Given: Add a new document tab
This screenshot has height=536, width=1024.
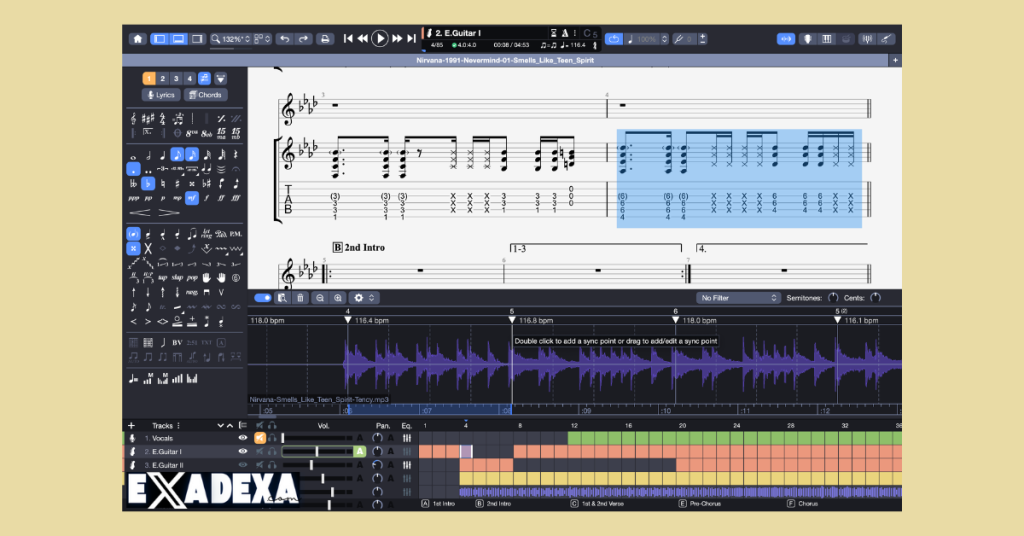Looking at the screenshot, I should 895,60.
